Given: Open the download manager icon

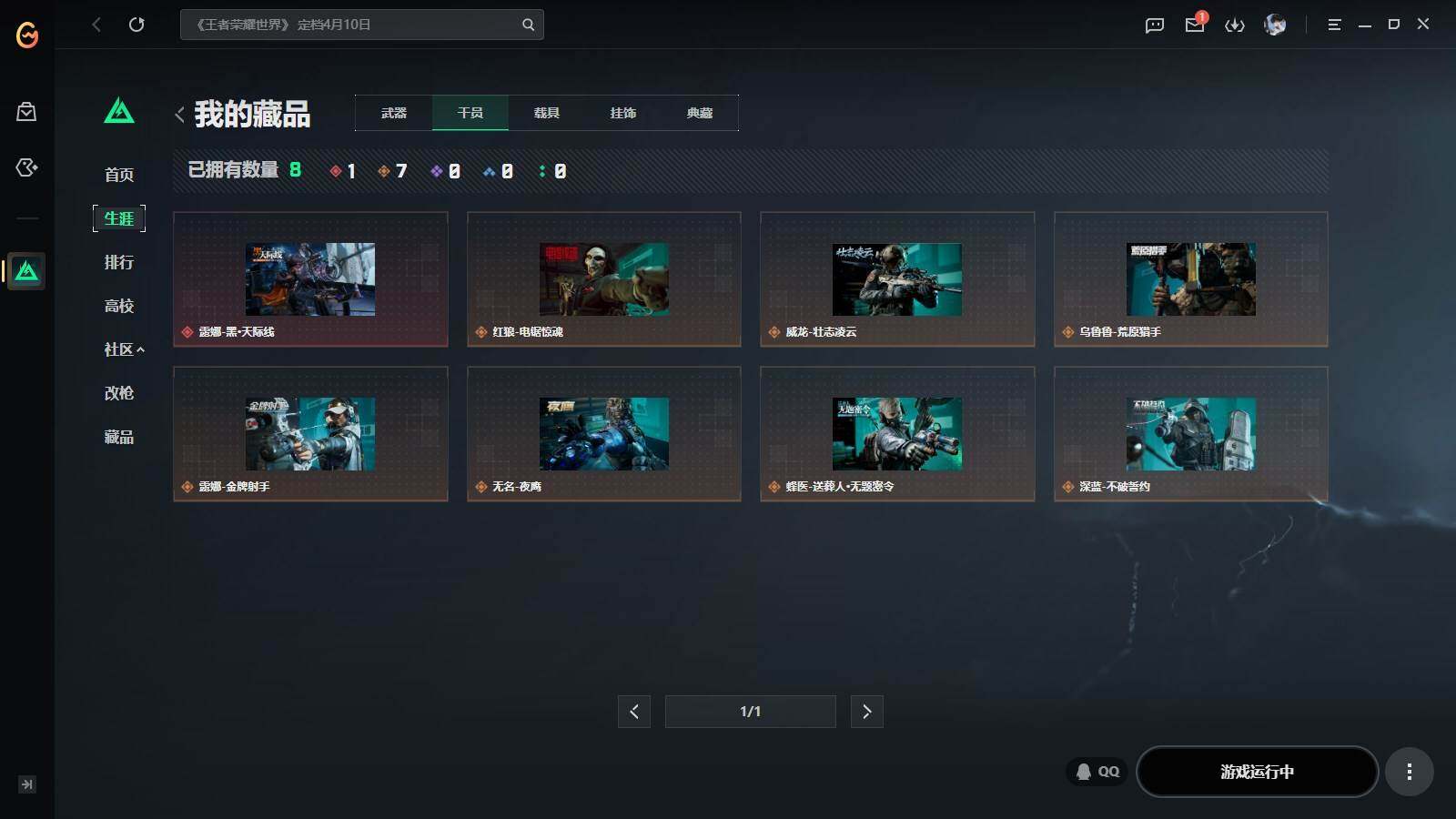Looking at the screenshot, I should click(1235, 25).
